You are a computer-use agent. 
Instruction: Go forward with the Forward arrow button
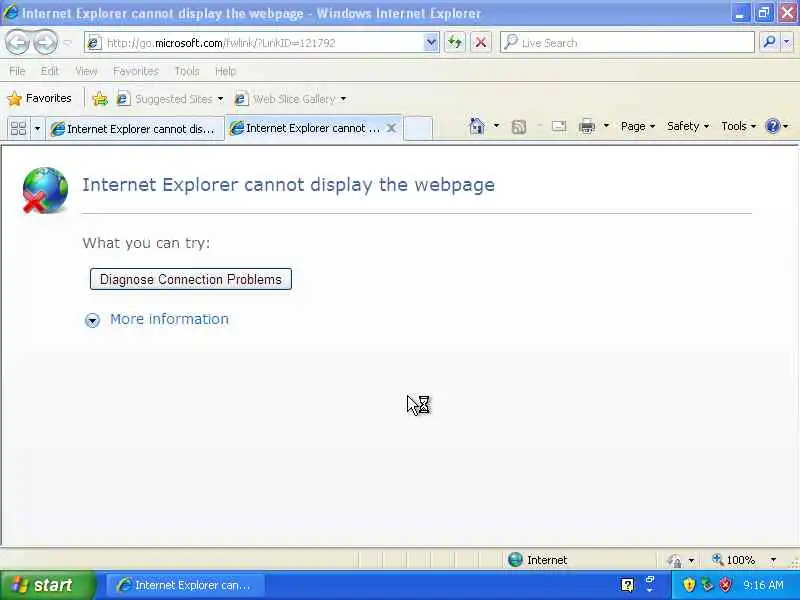click(x=45, y=43)
